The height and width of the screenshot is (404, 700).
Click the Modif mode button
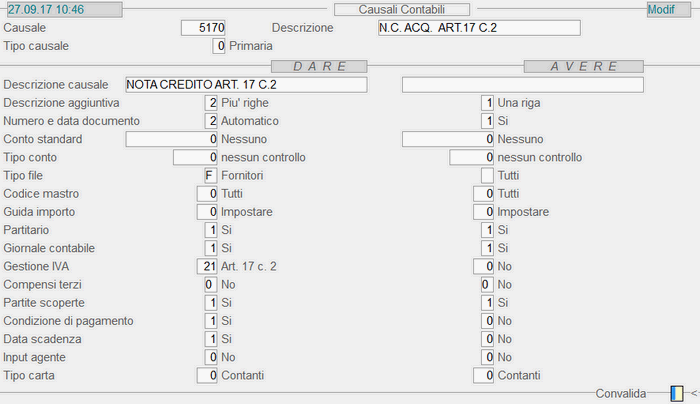[661, 9]
